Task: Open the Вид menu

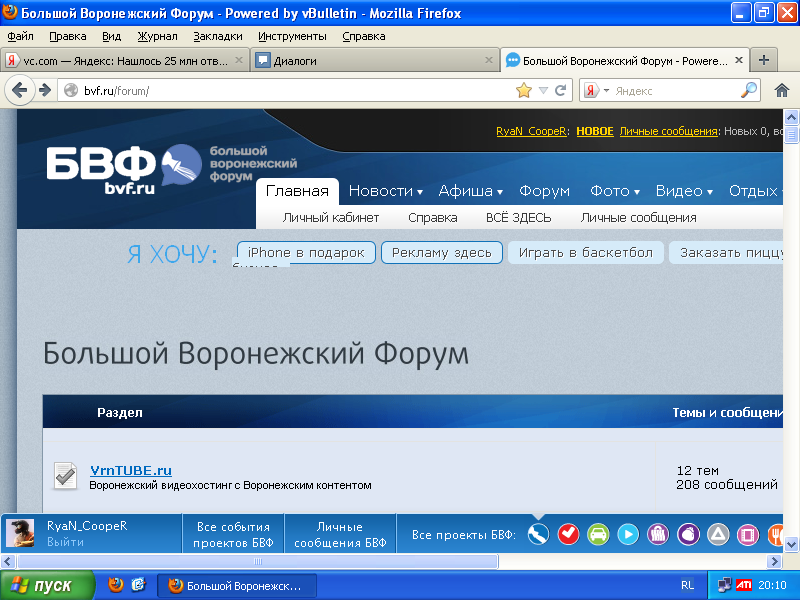Action: (x=111, y=36)
